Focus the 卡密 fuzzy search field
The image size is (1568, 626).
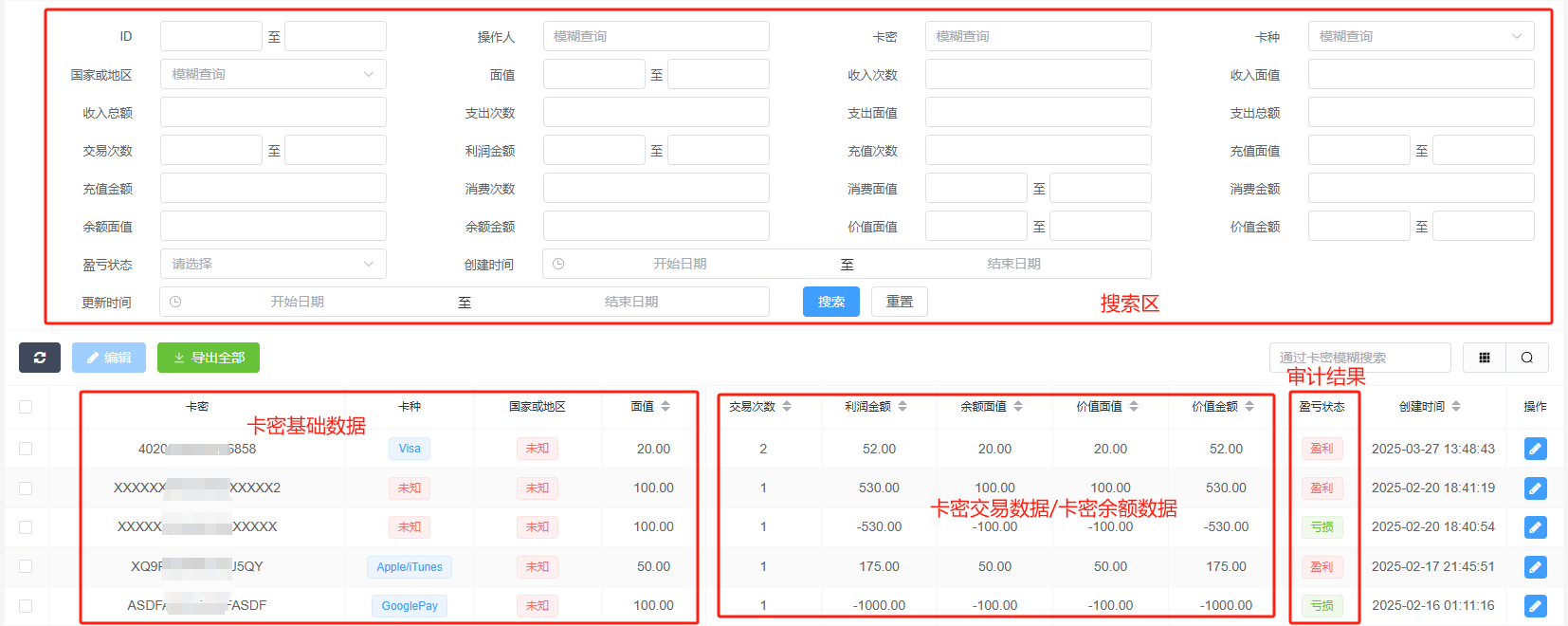click(1038, 36)
